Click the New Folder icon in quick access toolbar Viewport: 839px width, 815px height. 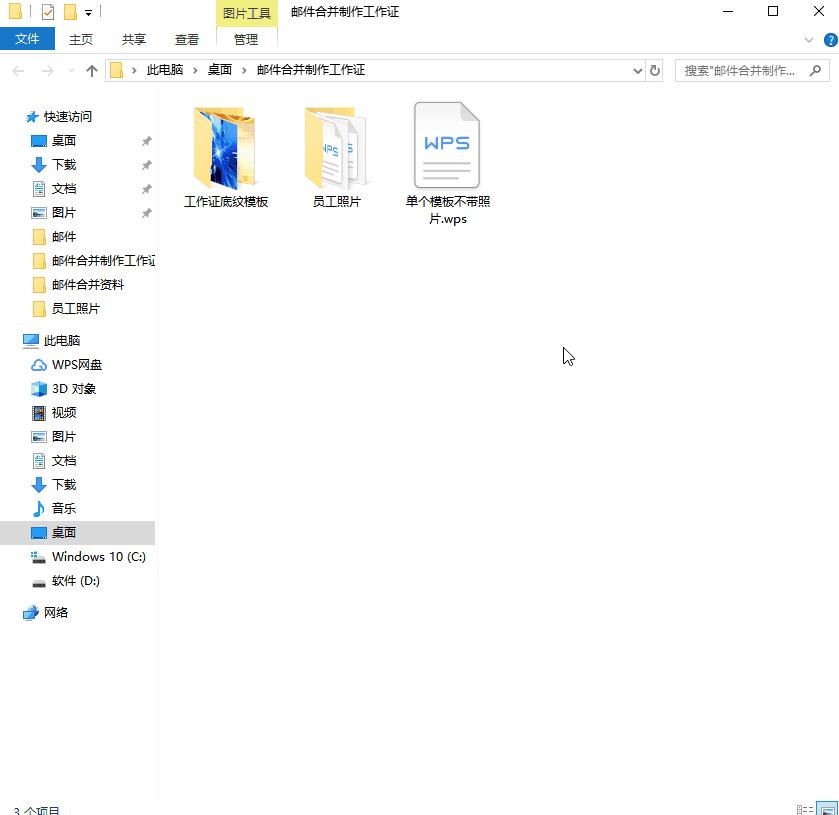(x=70, y=11)
